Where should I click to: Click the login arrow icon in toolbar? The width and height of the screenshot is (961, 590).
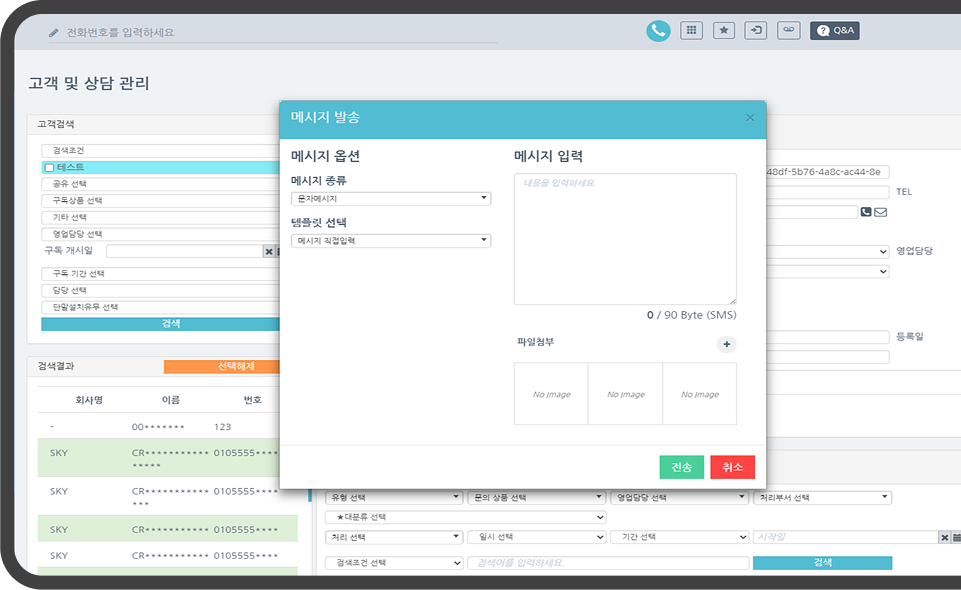coord(757,31)
